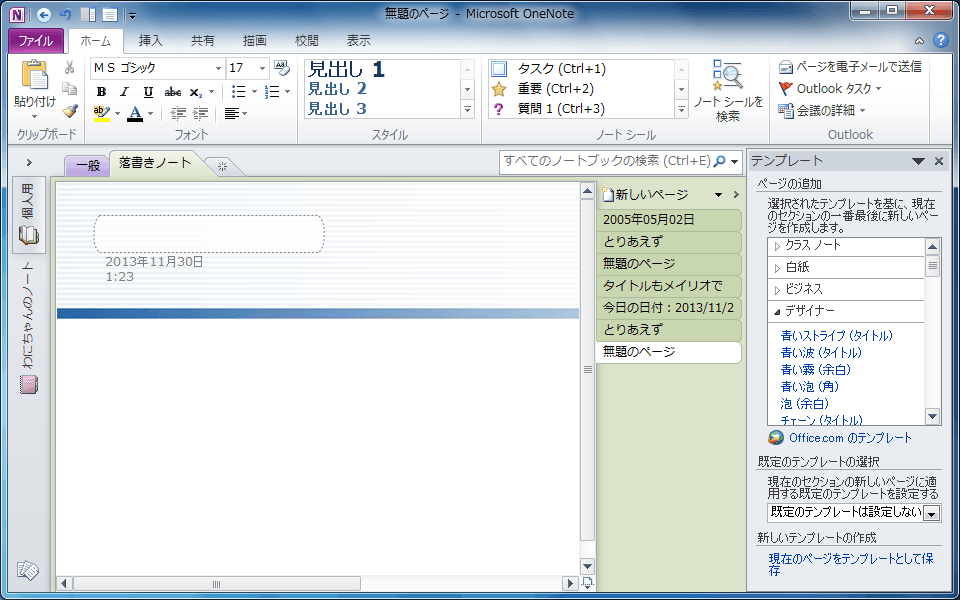This screenshot has width=960, height=600.
Task: Decrease the indent level
Action: click(x=178, y=113)
